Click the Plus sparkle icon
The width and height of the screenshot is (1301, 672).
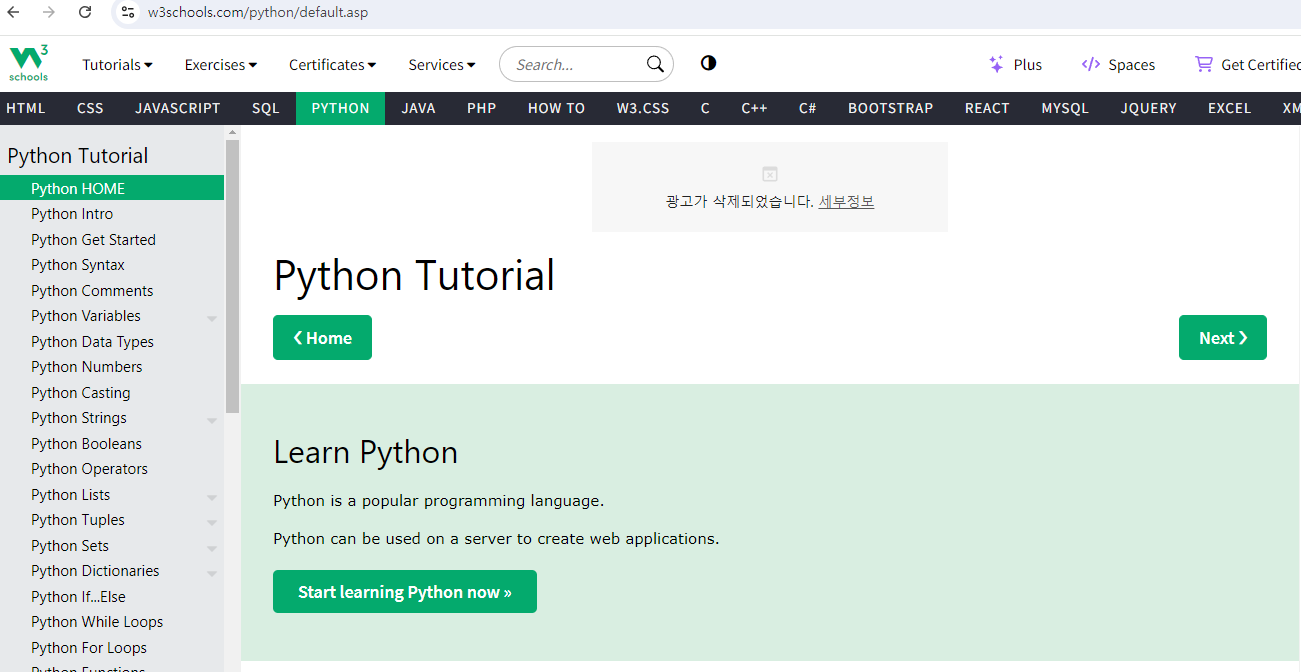pyautogui.click(x=996, y=64)
